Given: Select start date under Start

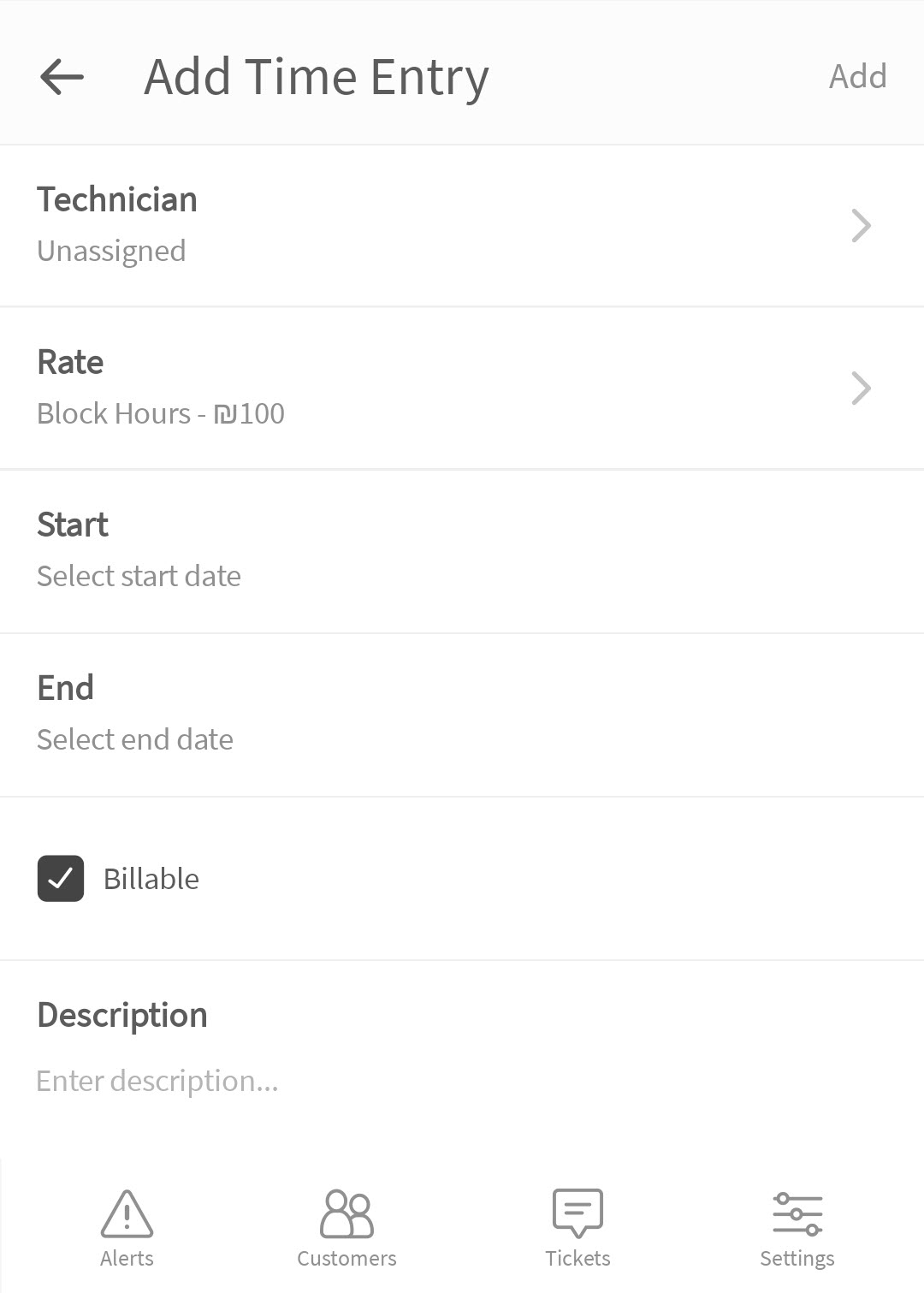Looking at the screenshot, I should [462, 552].
